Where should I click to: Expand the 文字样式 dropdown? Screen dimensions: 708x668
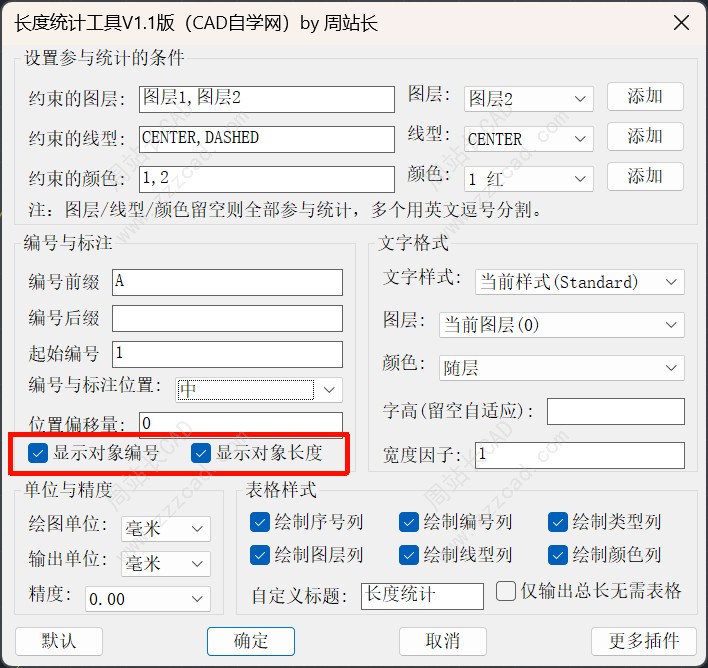578,283
